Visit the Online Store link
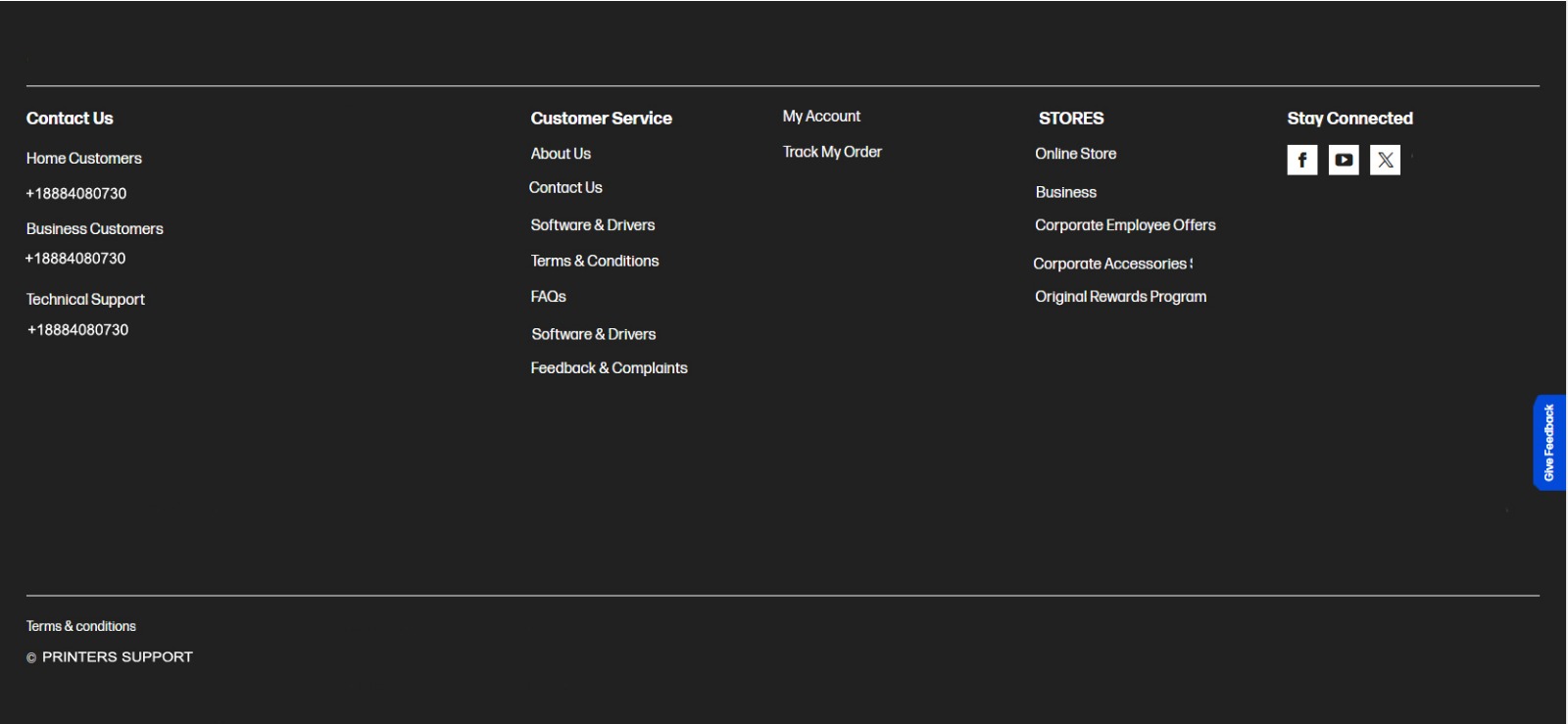The height and width of the screenshot is (724, 1568). coord(1075,154)
